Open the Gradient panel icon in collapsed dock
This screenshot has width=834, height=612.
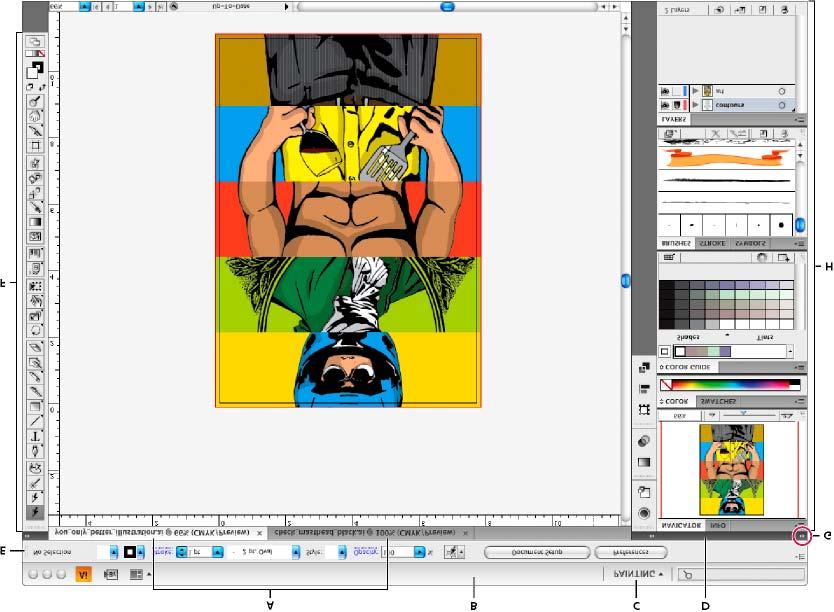coord(644,462)
